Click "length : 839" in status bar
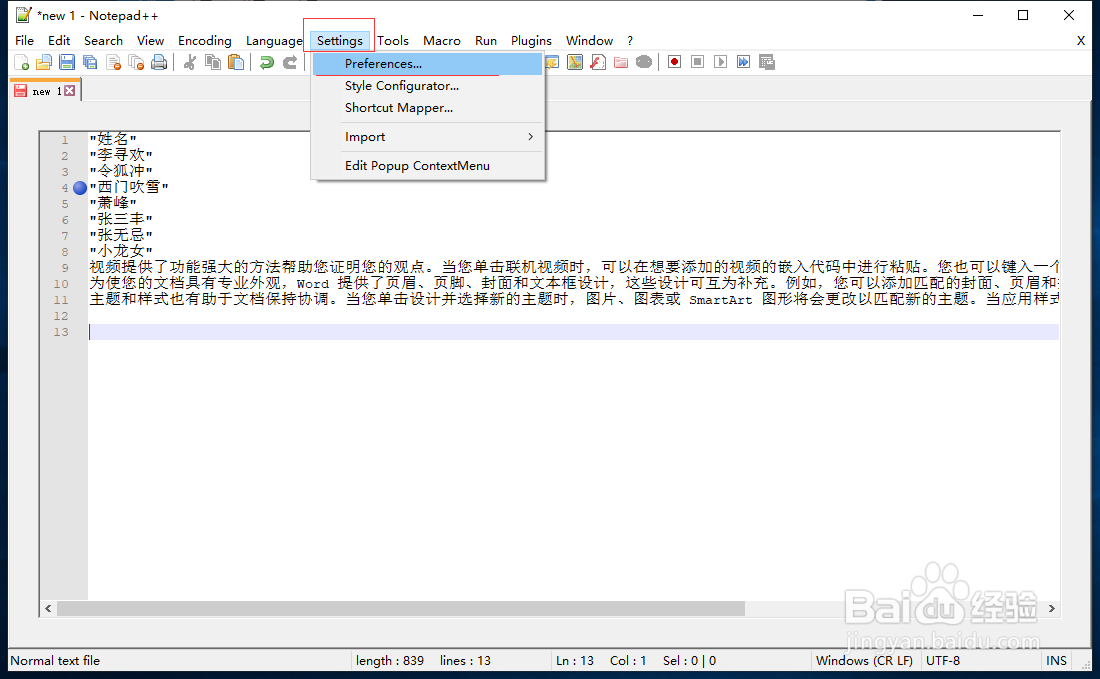The height and width of the screenshot is (679, 1100). [x=389, y=661]
